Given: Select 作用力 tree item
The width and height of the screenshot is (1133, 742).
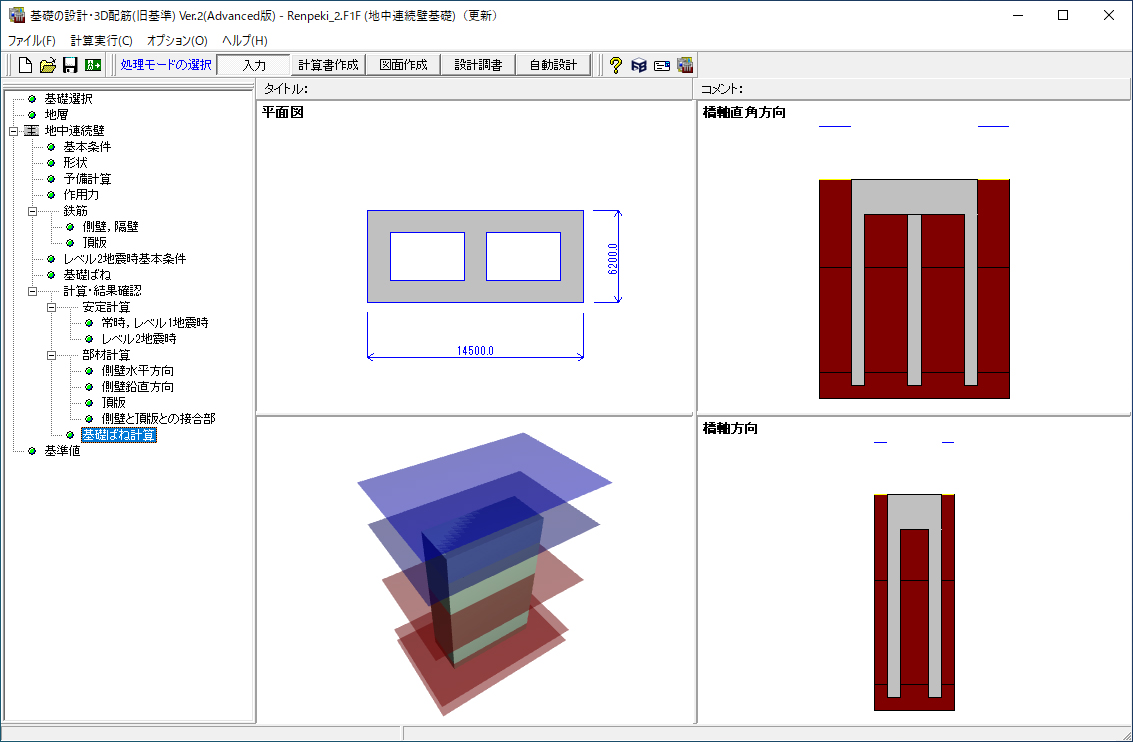Looking at the screenshot, I should 81,194.
